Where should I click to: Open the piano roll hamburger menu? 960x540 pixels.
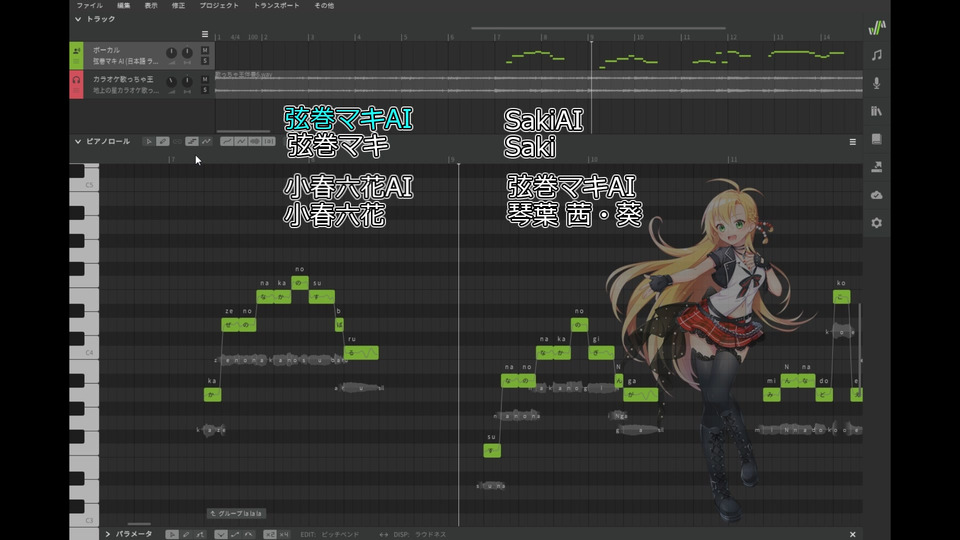(x=852, y=142)
